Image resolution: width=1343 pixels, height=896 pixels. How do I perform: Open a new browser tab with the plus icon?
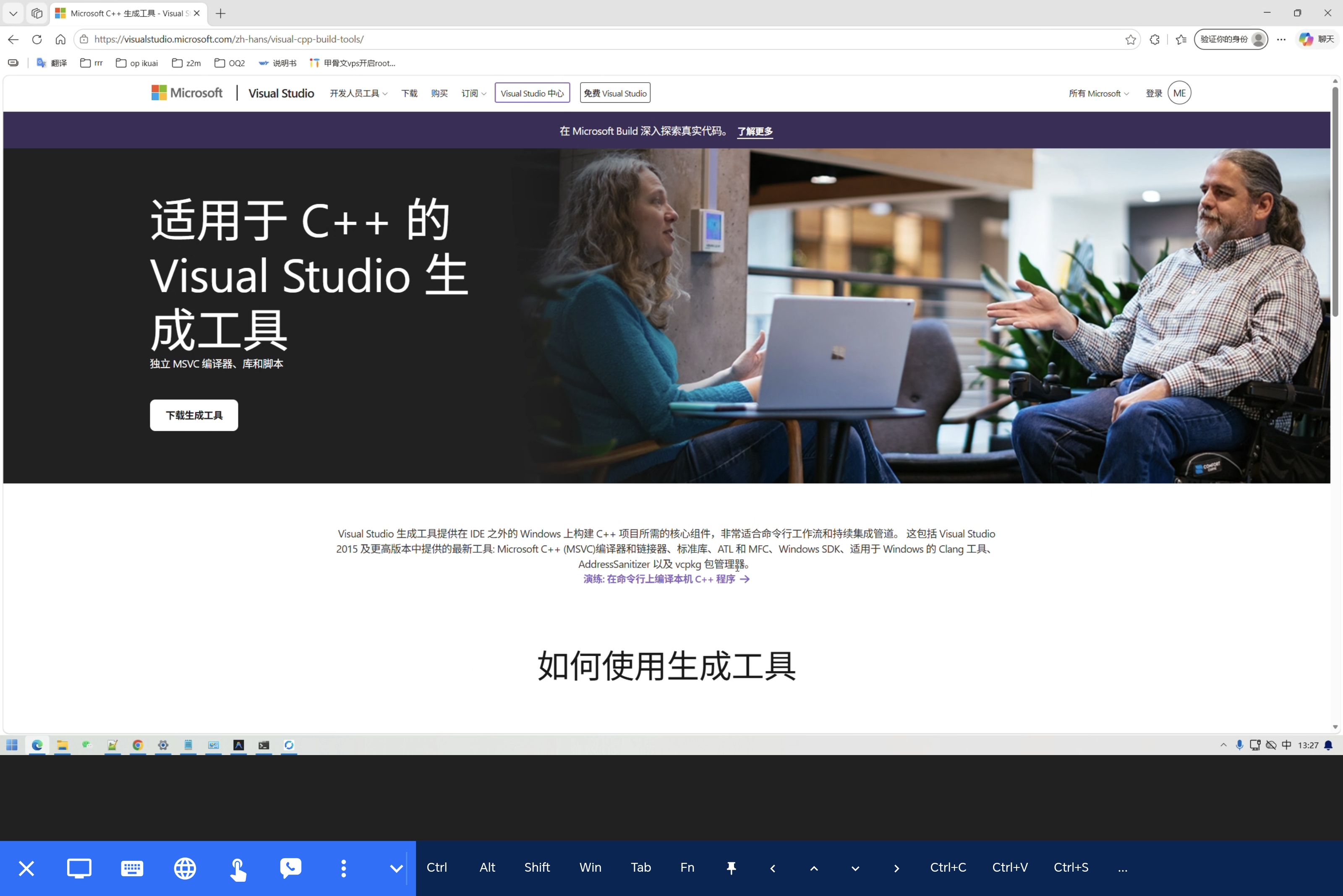(221, 13)
